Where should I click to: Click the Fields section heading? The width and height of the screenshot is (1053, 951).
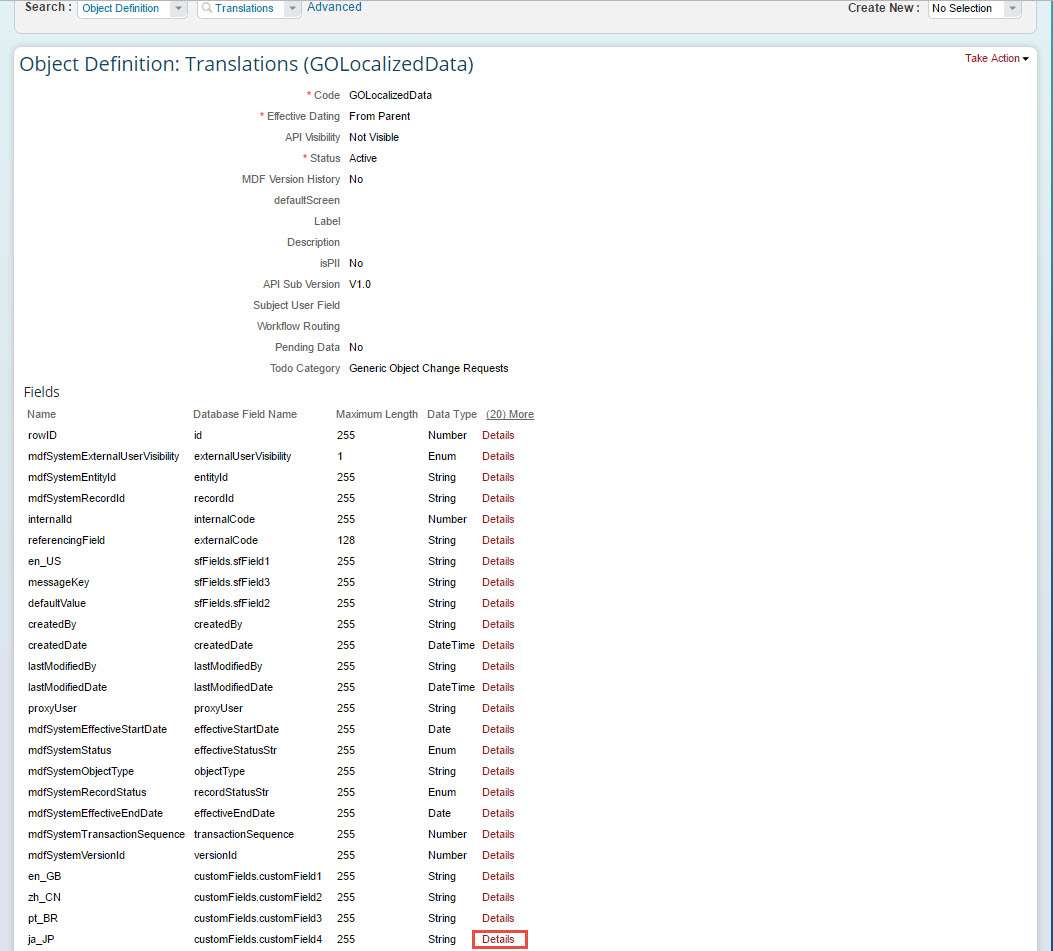tap(42, 392)
